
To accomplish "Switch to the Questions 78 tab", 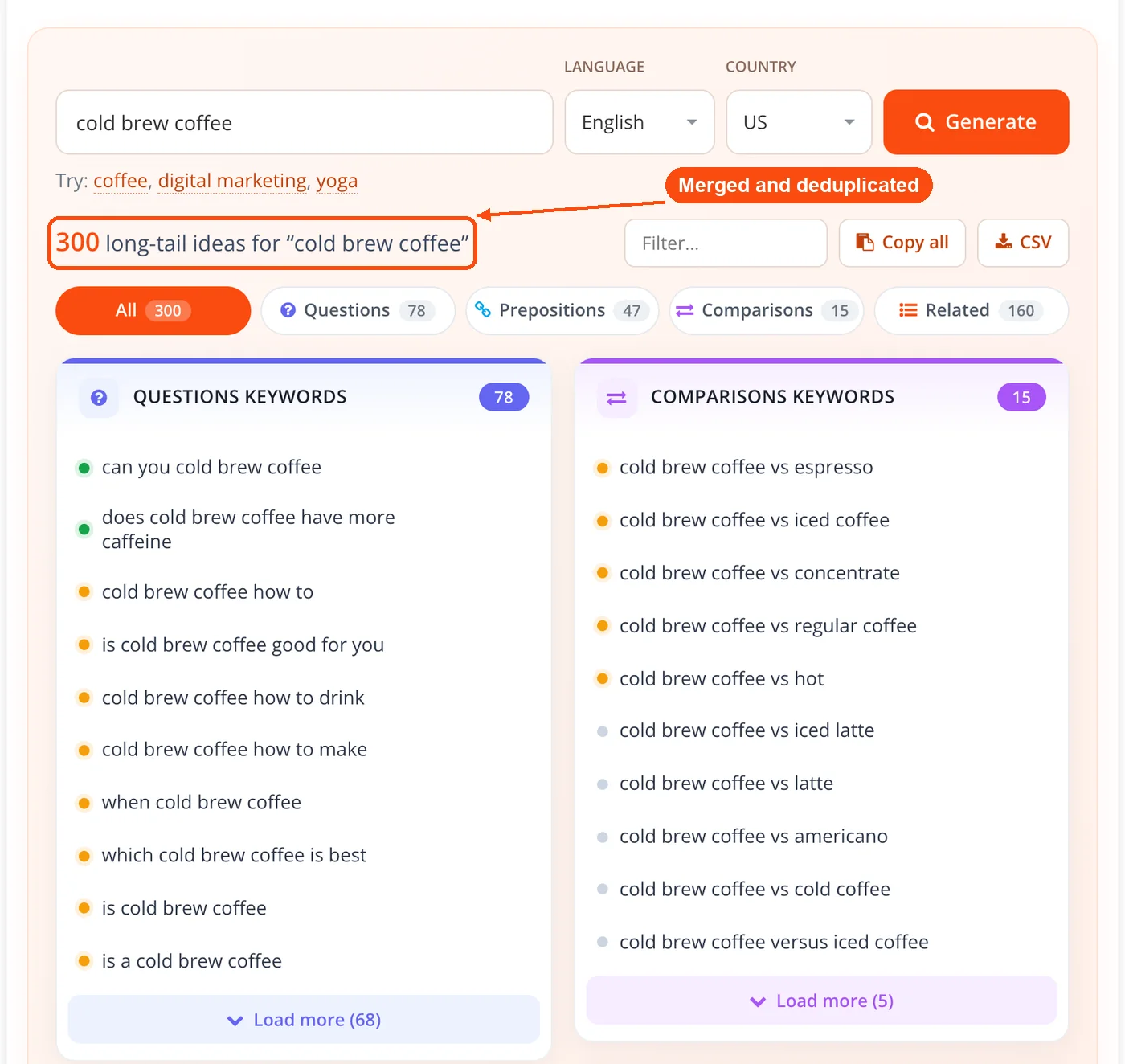I will click(358, 310).
